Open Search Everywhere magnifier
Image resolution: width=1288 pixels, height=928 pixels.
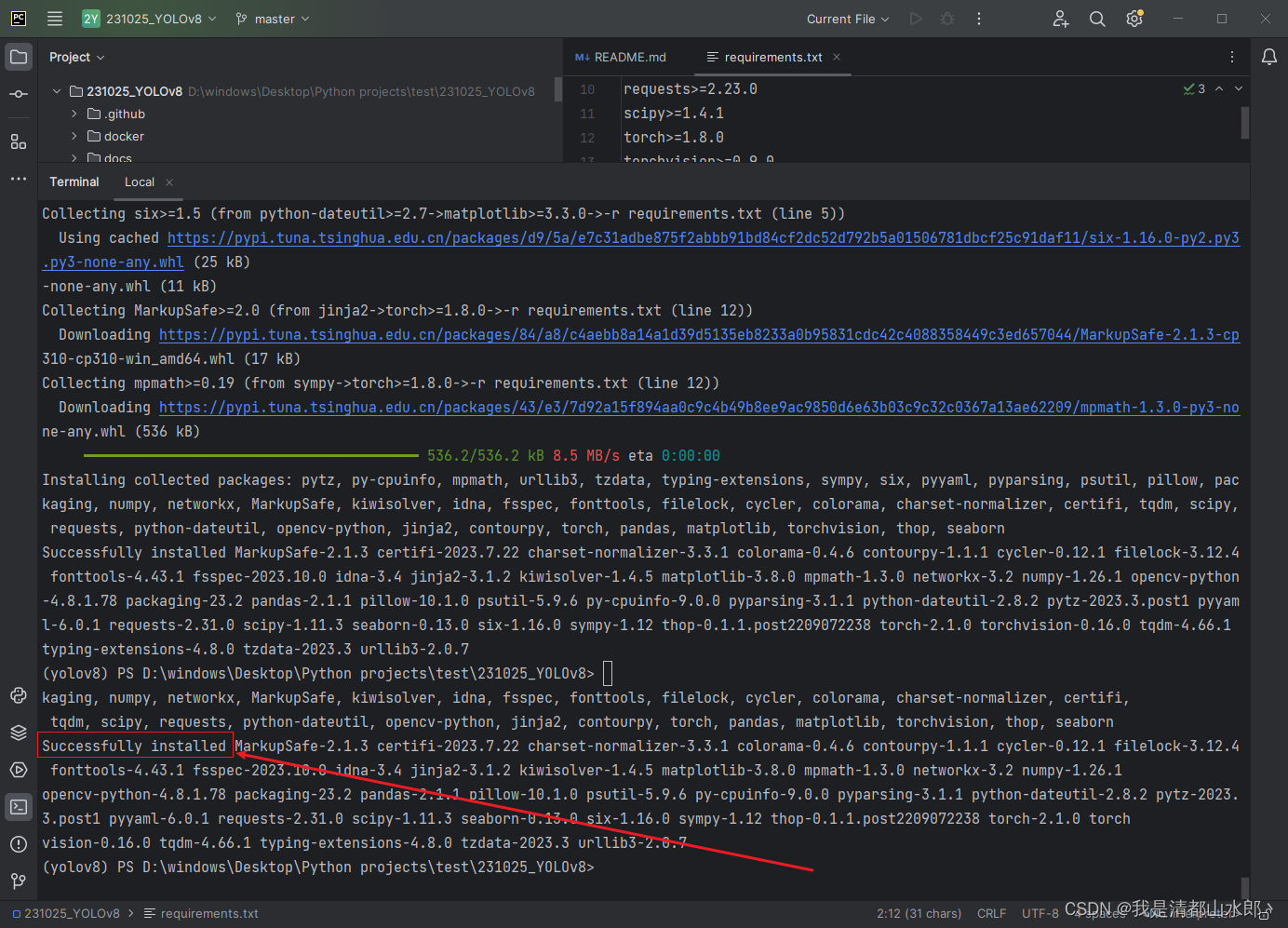click(1097, 19)
